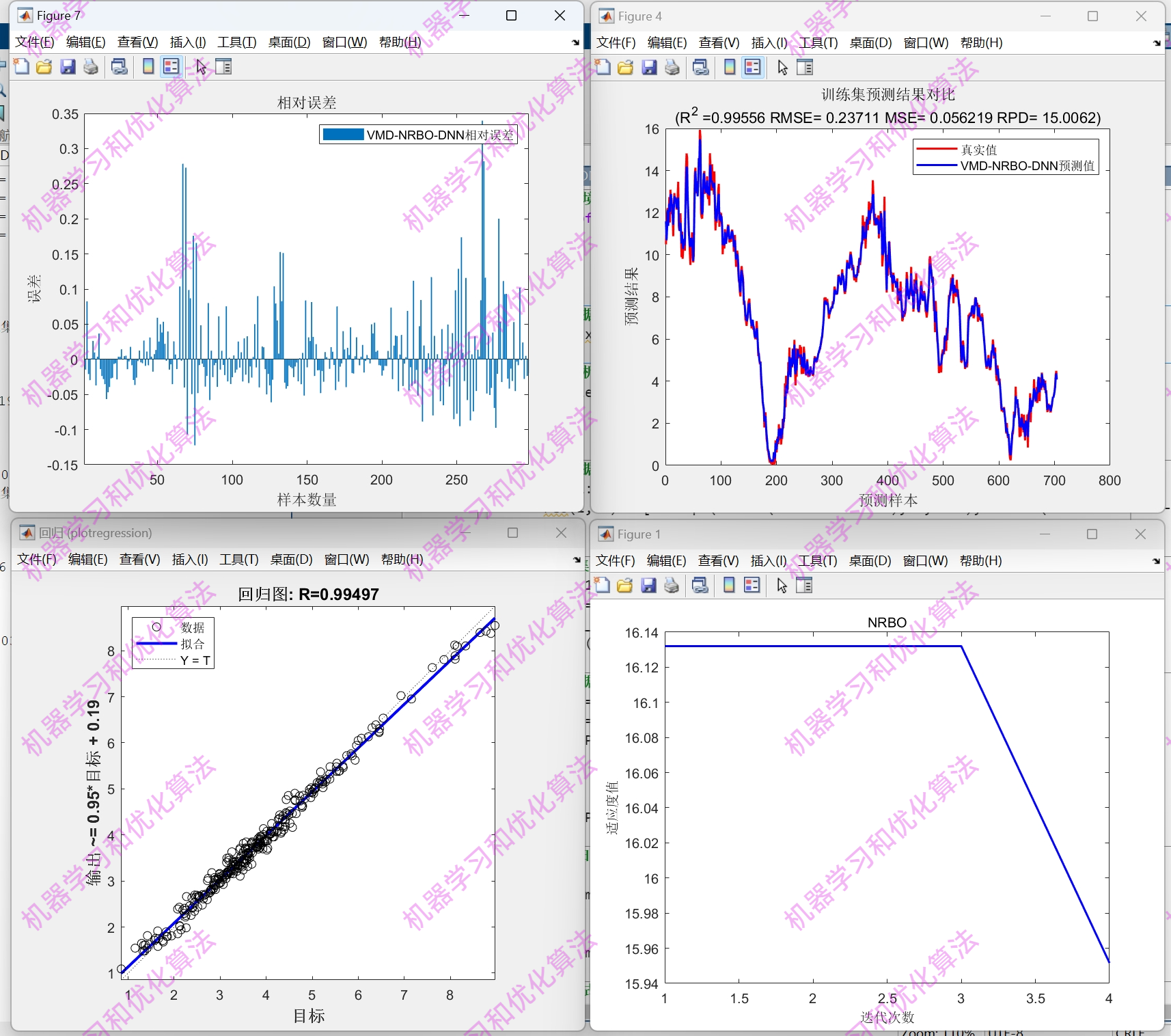Toggle Edit Plot arrow in Figure 4 toolbar
This screenshot has width=1171, height=1036.
coord(782,67)
